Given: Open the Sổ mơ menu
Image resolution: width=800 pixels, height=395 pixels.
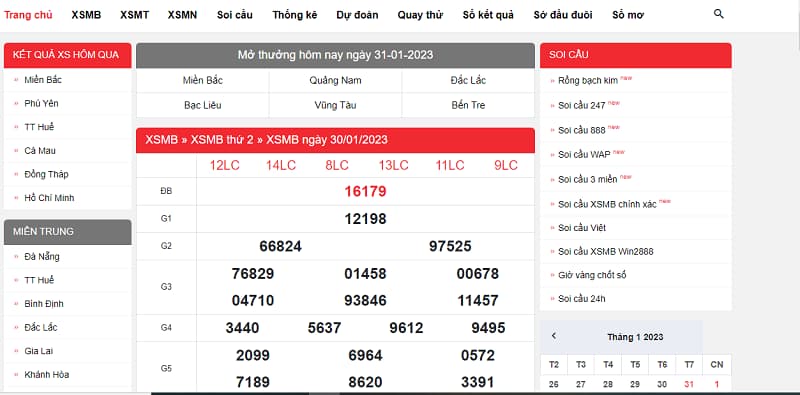Looking at the screenshot, I should point(628,15).
